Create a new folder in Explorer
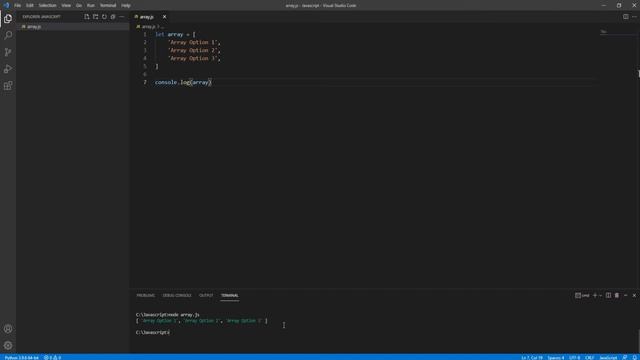Screen dimensions: 640x360 (x=96, y=17)
